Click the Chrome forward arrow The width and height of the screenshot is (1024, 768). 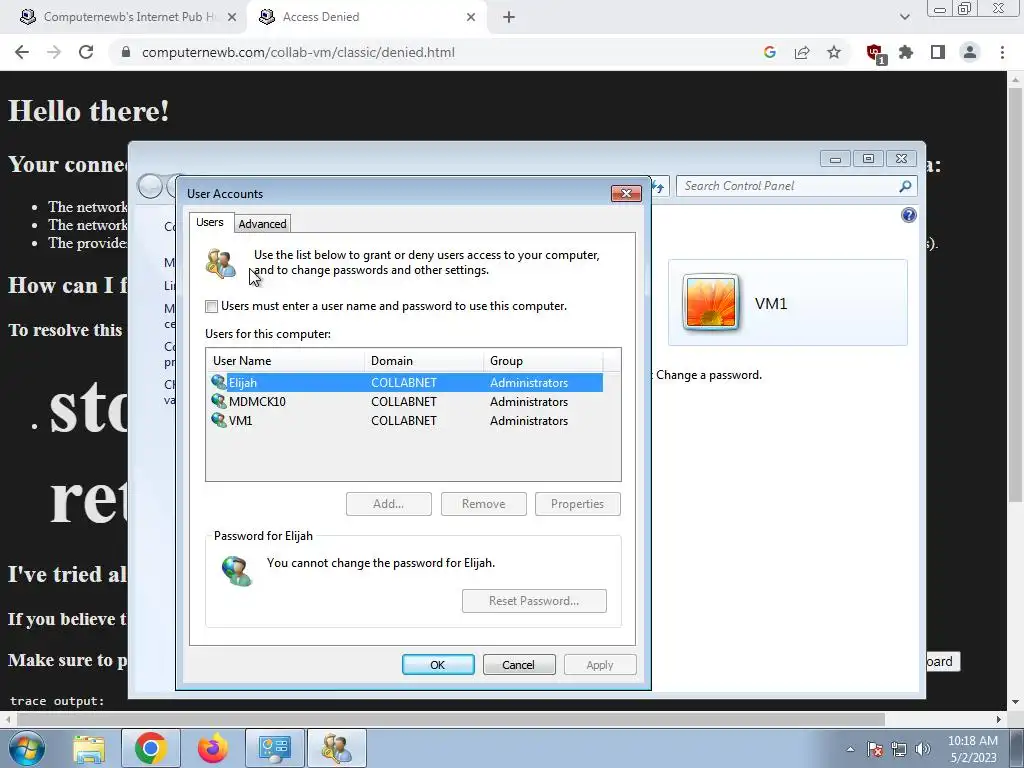(54, 52)
